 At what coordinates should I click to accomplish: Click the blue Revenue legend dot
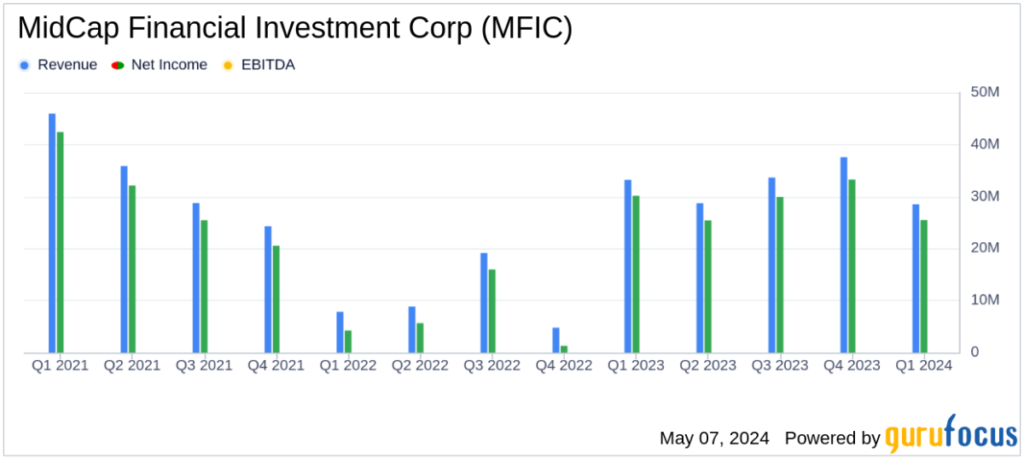tap(25, 65)
